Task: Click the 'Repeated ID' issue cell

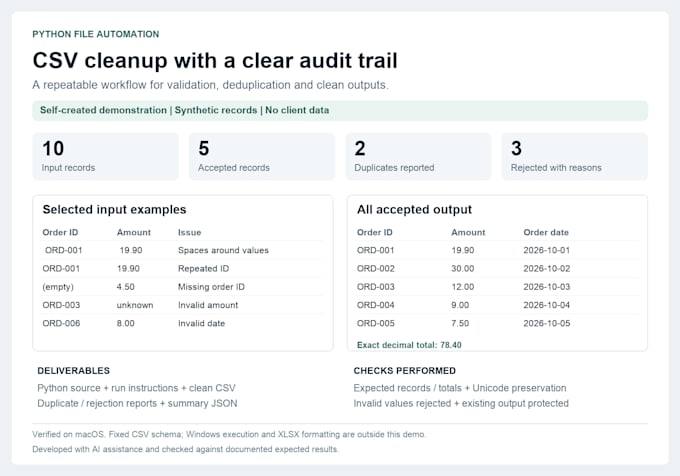Action: point(203,269)
